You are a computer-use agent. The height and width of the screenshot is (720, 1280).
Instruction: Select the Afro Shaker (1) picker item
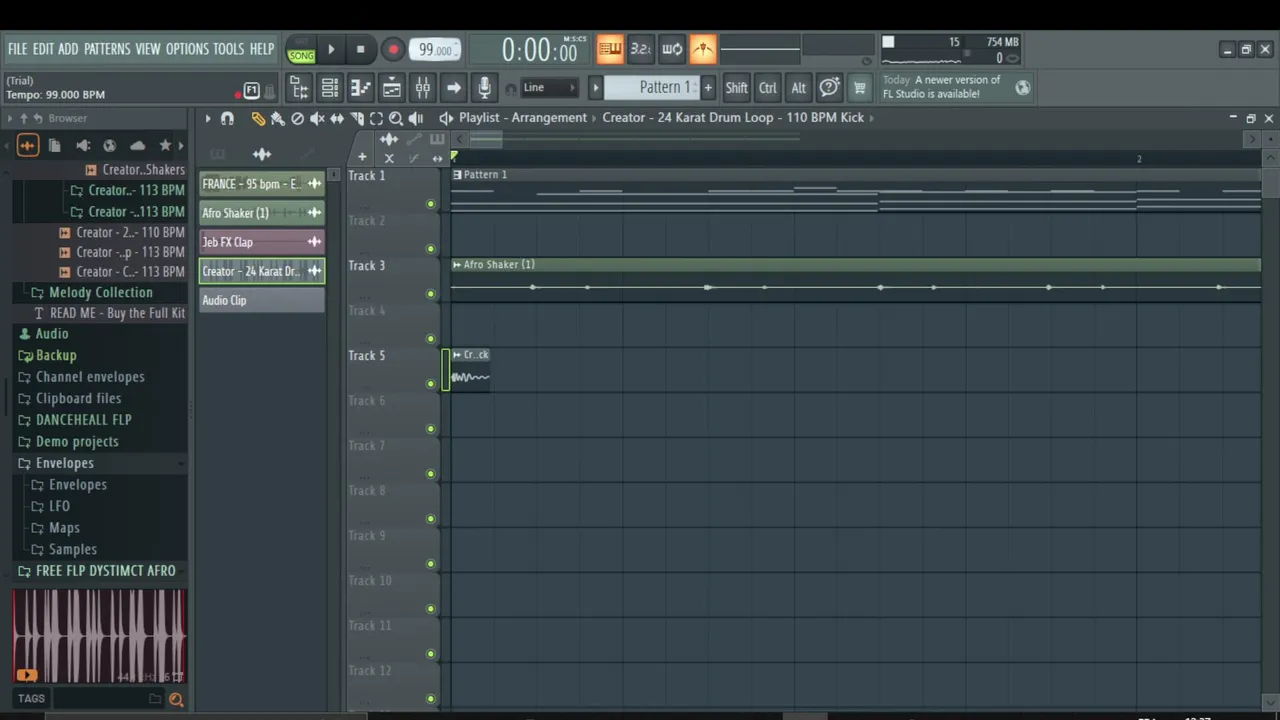(262, 213)
